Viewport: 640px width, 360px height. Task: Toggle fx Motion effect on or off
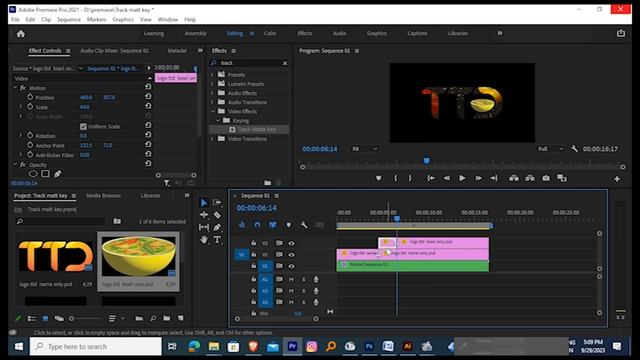tap(23, 88)
